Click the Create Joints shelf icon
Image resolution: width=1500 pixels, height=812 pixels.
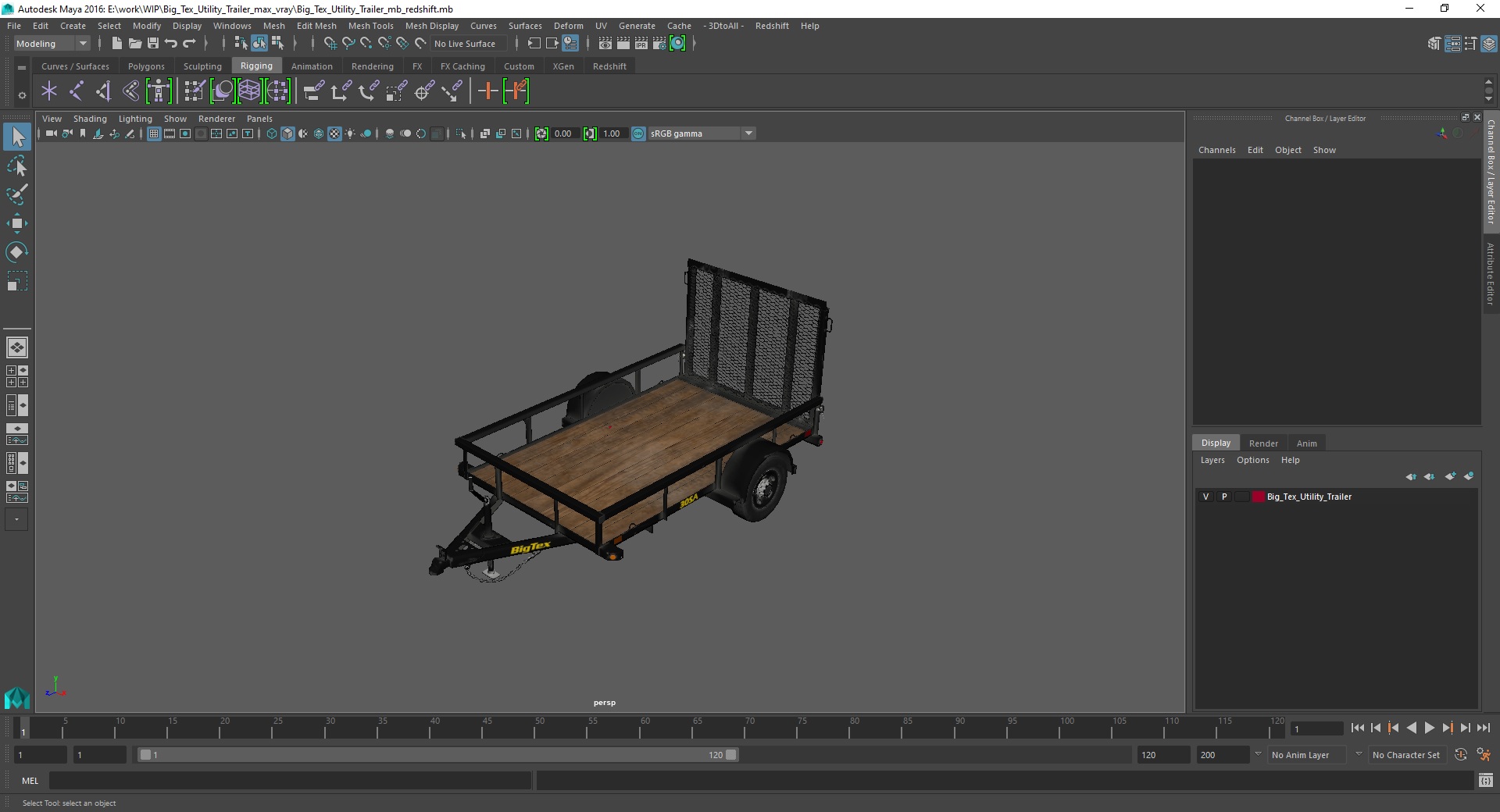[x=77, y=91]
